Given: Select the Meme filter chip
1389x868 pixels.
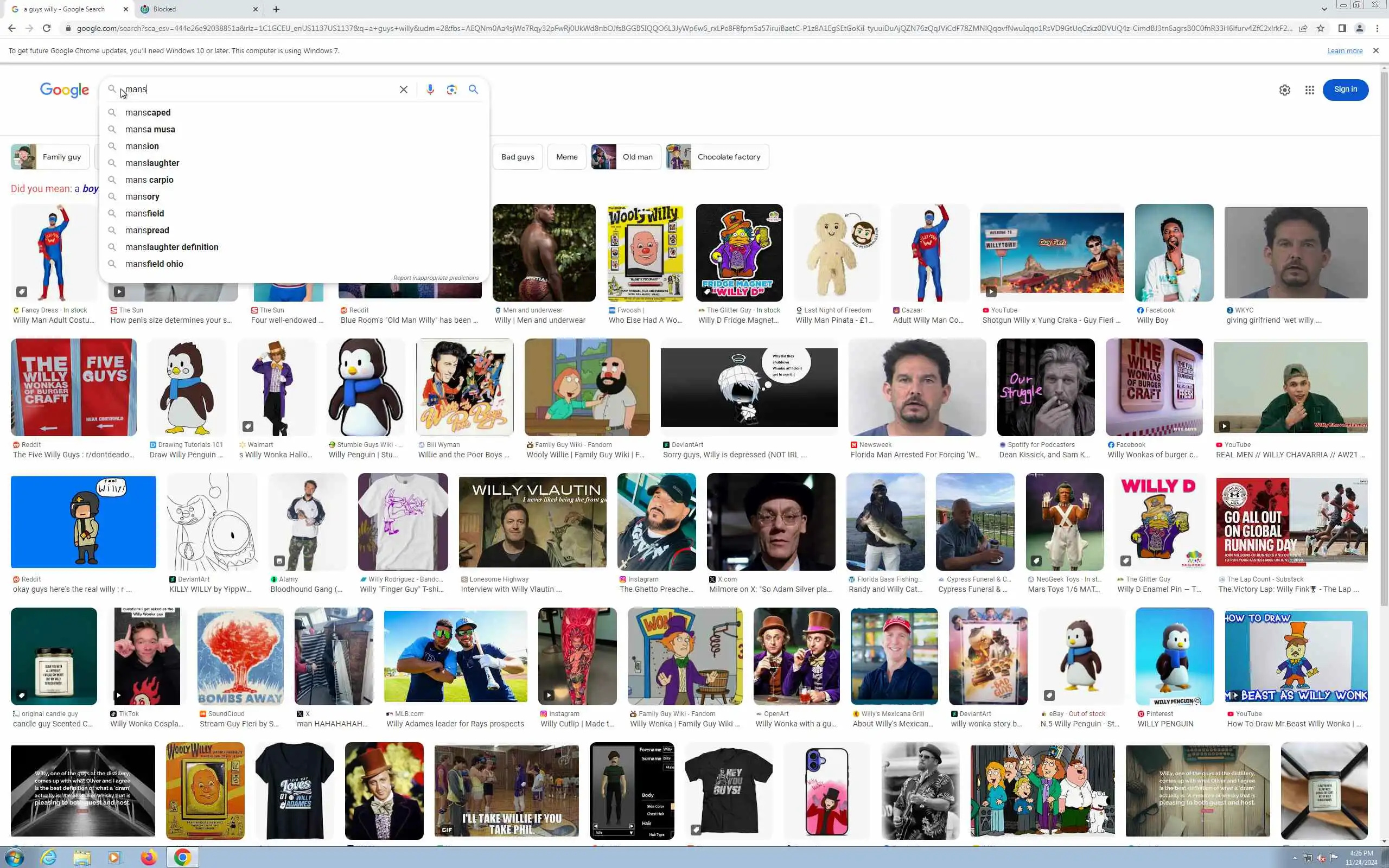Looking at the screenshot, I should [566, 157].
